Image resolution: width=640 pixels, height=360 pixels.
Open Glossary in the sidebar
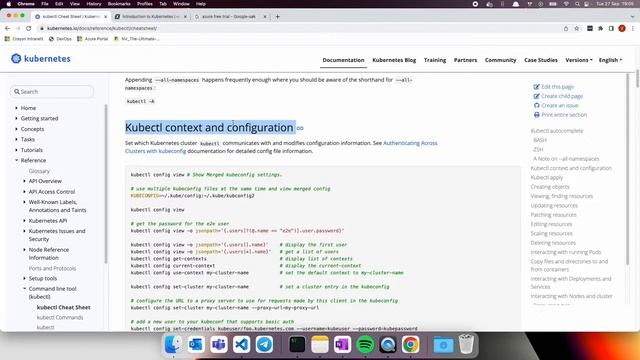click(39, 171)
